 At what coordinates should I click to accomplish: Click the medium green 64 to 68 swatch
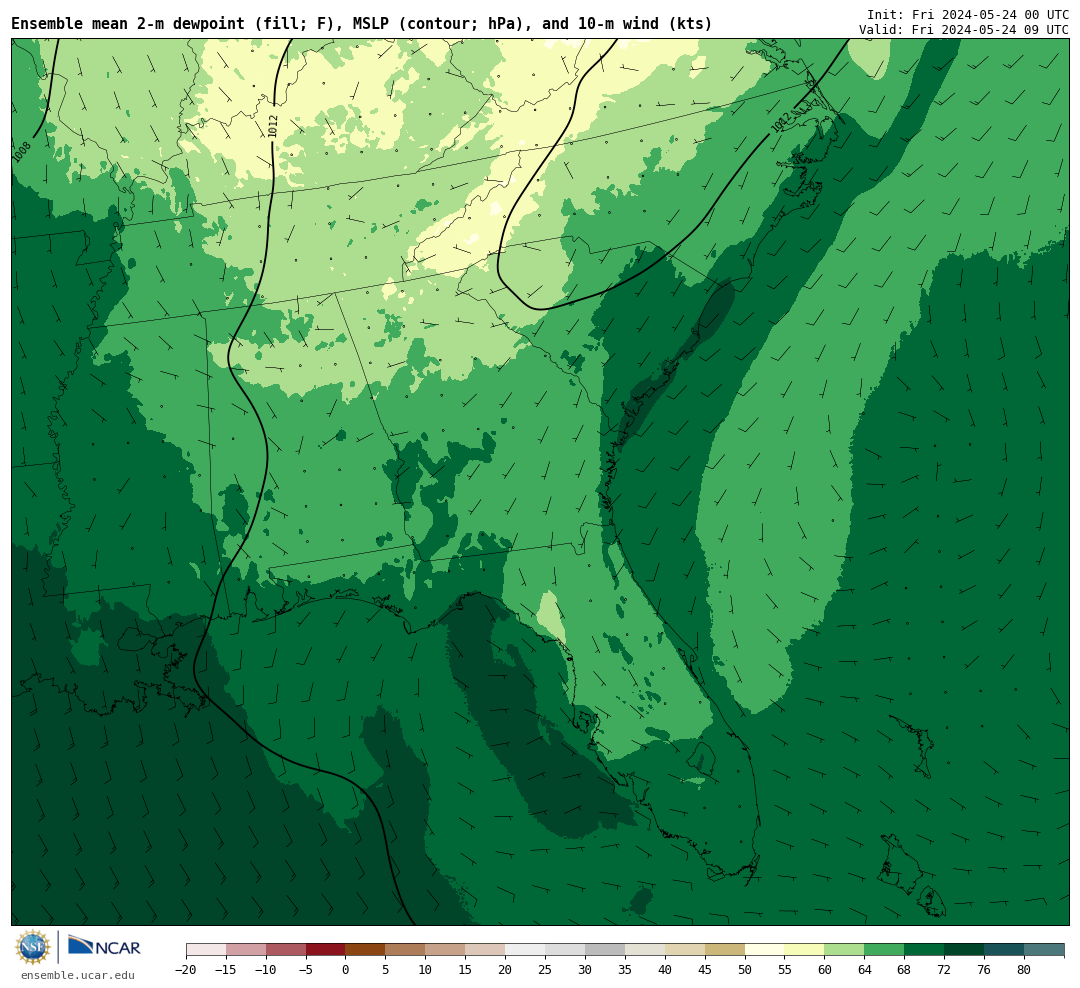tap(884, 950)
